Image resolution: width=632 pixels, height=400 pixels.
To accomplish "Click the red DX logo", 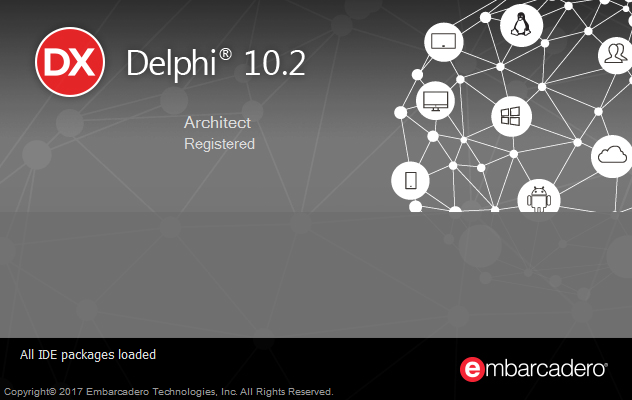I will point(70,62).
